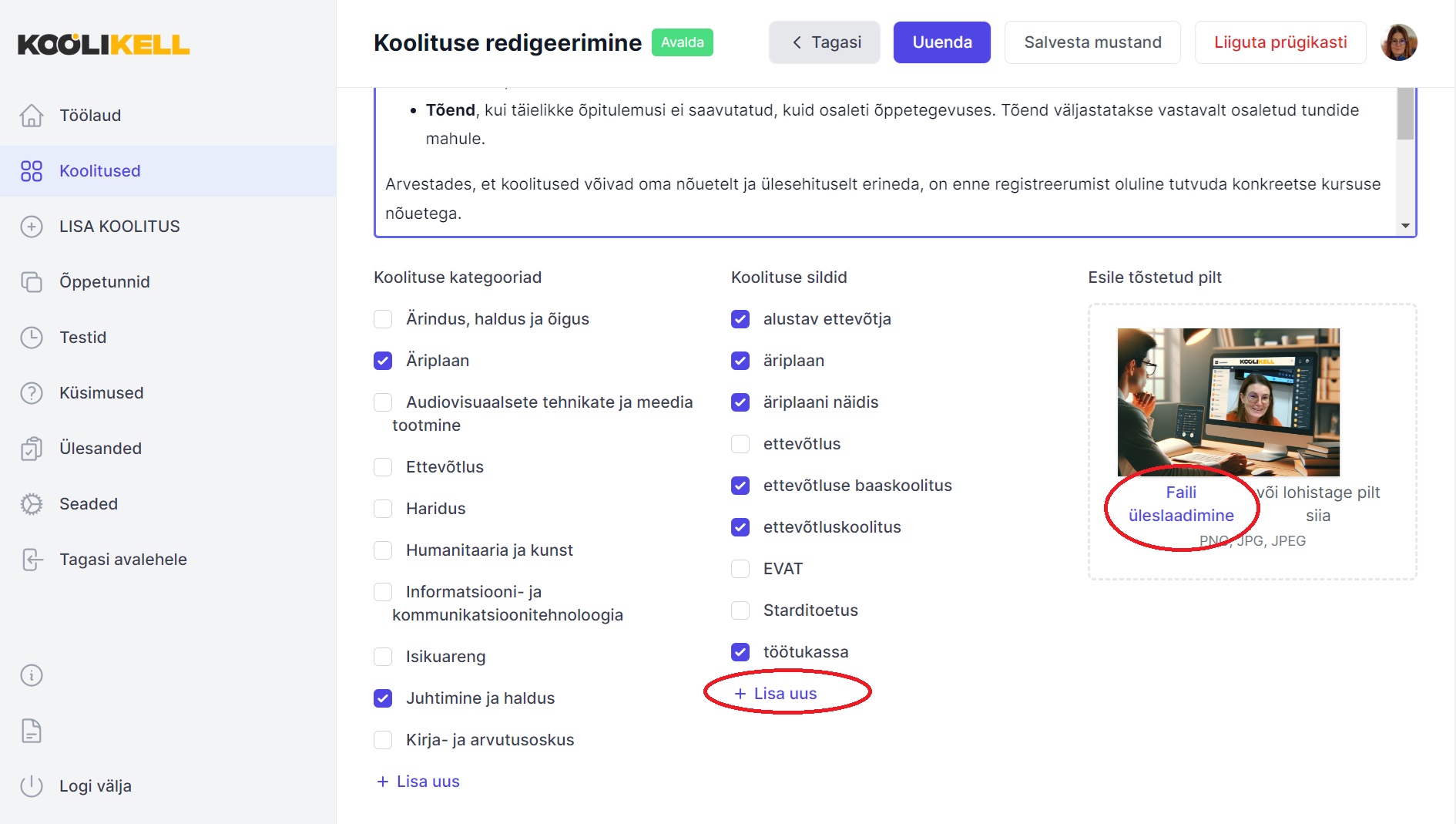Uncheck the töötukassa tag checkbox

point(740,652)
